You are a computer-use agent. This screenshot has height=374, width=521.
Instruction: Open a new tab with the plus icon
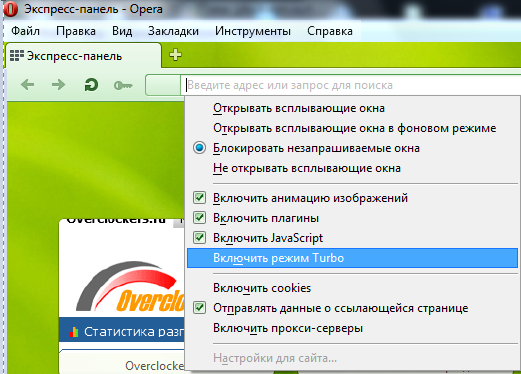point(175,55)
